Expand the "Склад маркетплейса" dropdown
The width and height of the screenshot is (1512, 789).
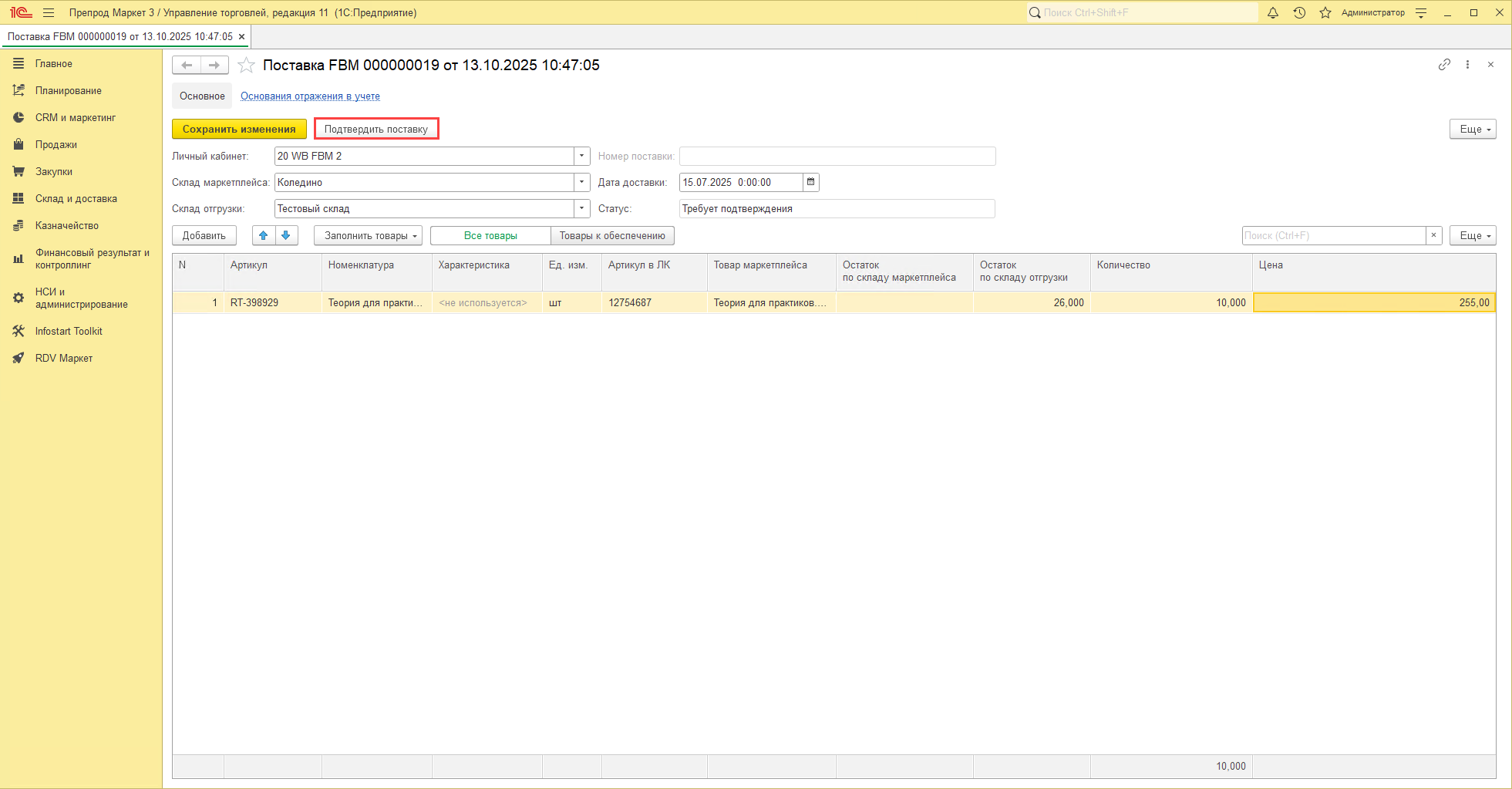pos(582,183)
